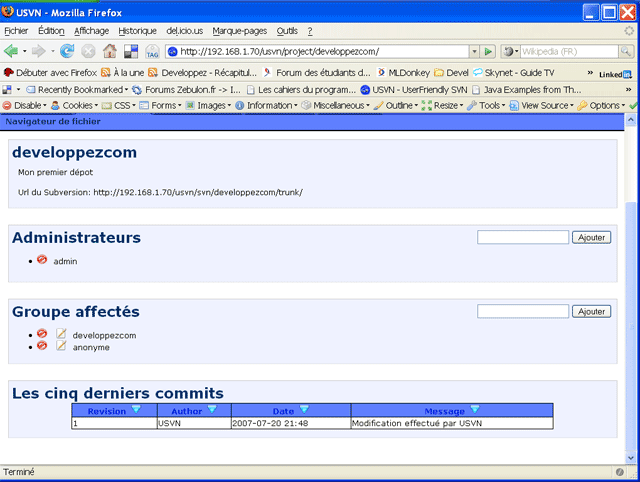Reload the page with the refresh icon
640x482 pixels.
click(x=67, y=51)
